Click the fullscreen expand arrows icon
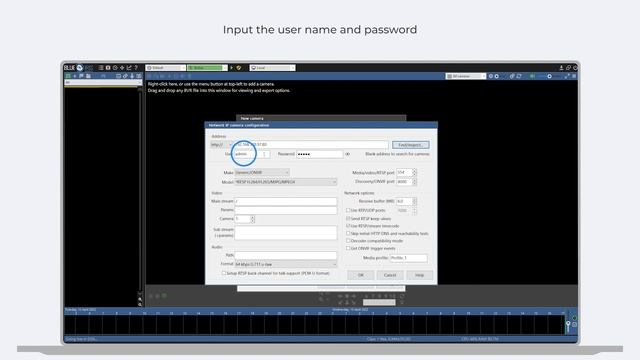The image size is (640, 360). pos(567,76)
